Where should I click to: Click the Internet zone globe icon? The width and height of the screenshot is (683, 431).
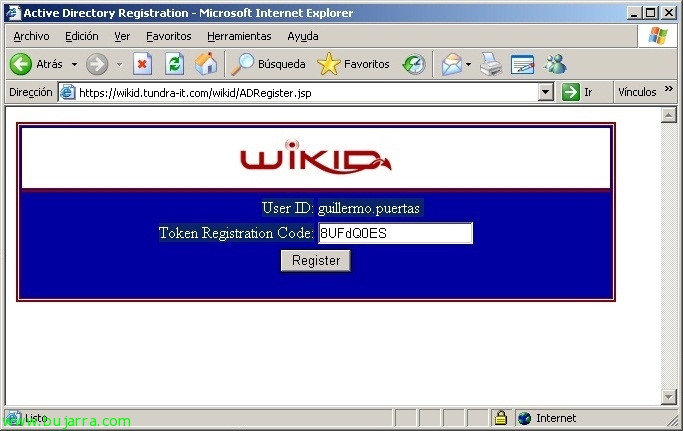pos(524,418)
